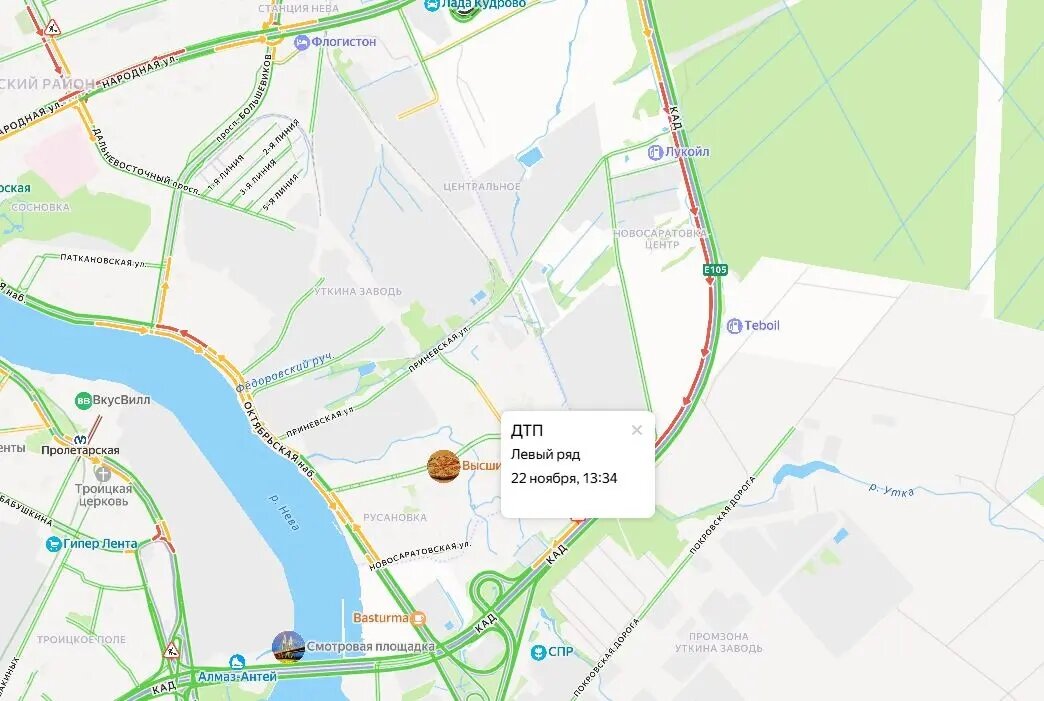Click the Троицкая церковь church marker
The height and width of the screenshot is (701, 1044).
tap(103, 474)
